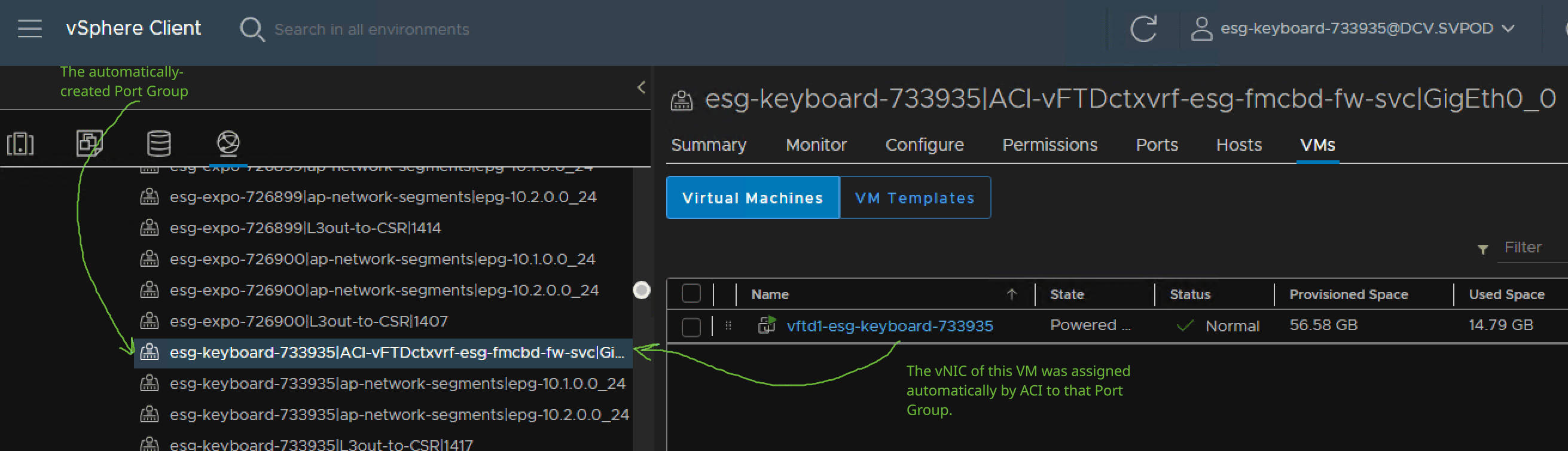Sort by Used Space column
Image resolution: width=1568 pixels, height=451 pixels.
coord(1506,294)
